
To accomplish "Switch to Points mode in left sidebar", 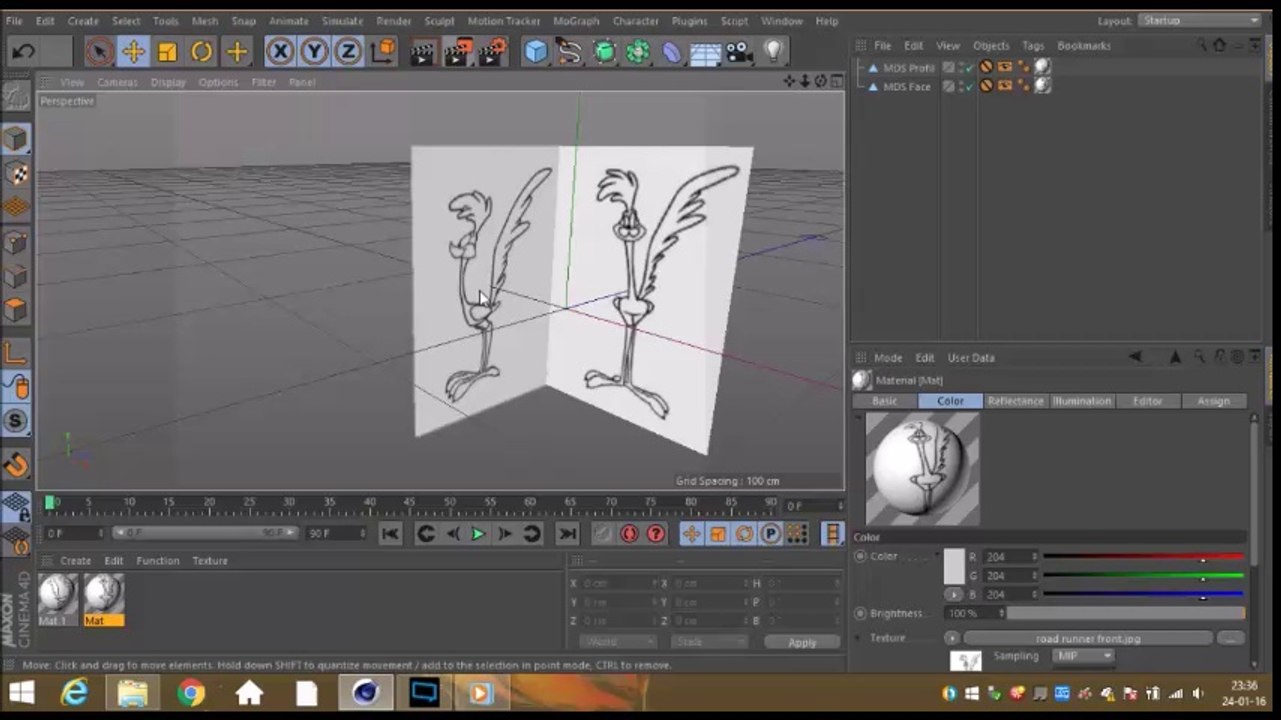I will [15, 241].
